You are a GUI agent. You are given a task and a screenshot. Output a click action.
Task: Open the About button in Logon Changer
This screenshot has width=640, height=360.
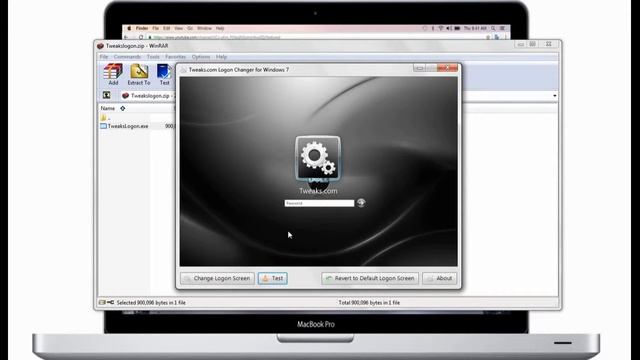coord(440,278)
